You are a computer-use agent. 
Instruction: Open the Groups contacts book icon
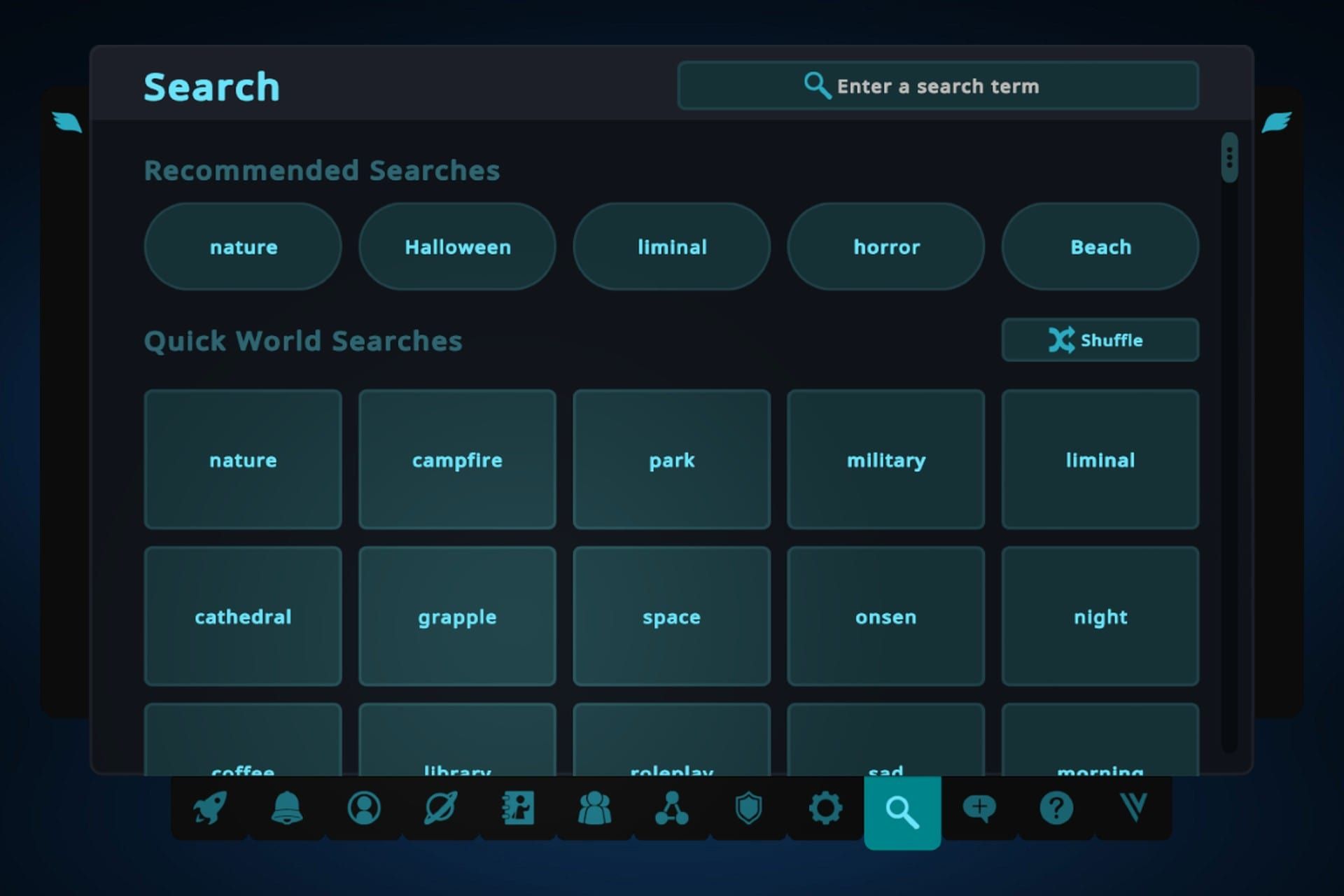[x=518, y=808]
